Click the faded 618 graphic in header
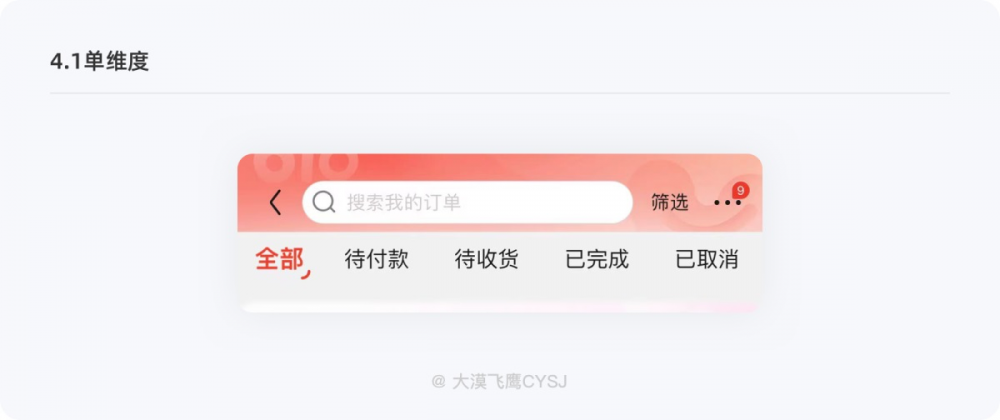The width and height of the screenshot is (1000, 420). [302, 166]
